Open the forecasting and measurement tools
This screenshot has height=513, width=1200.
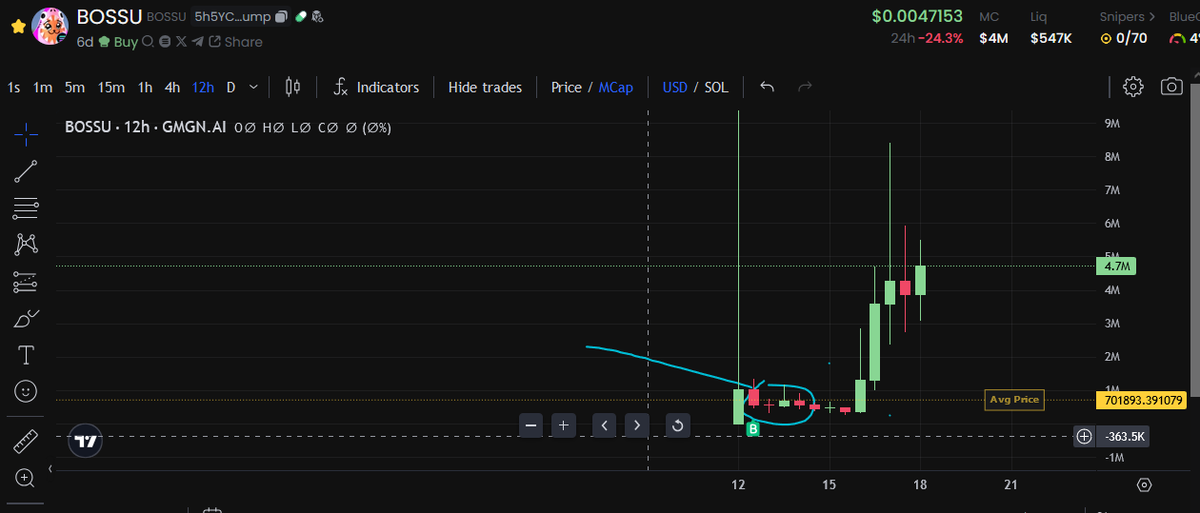click(27, 282)
